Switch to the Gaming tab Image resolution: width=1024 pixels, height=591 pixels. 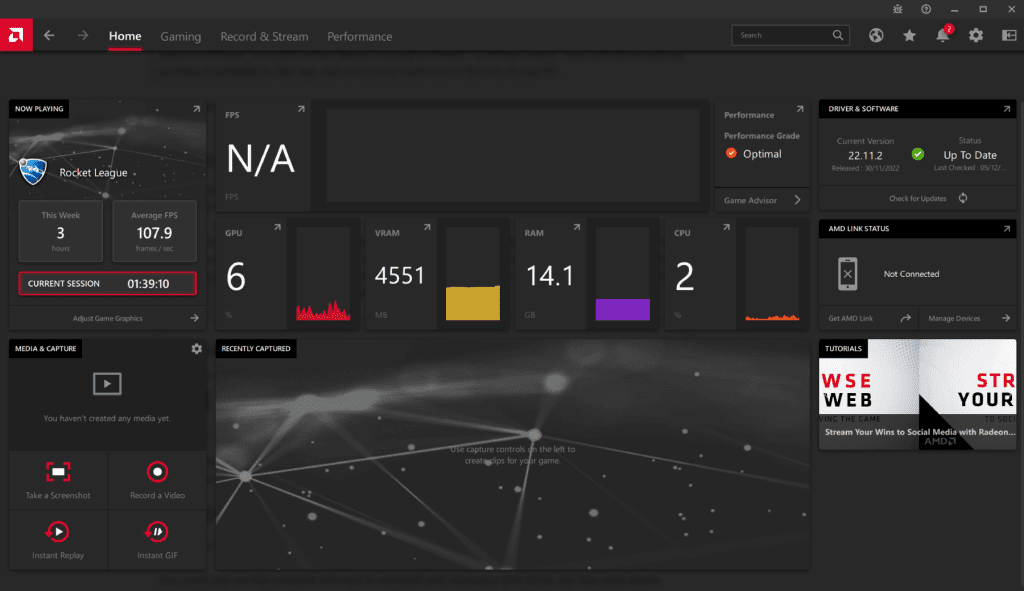click(x=181, y=37)
